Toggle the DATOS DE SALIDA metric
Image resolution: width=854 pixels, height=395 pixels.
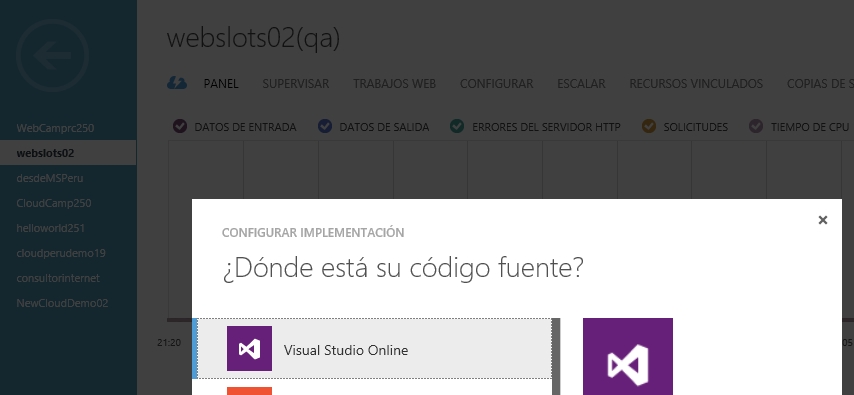325,126
